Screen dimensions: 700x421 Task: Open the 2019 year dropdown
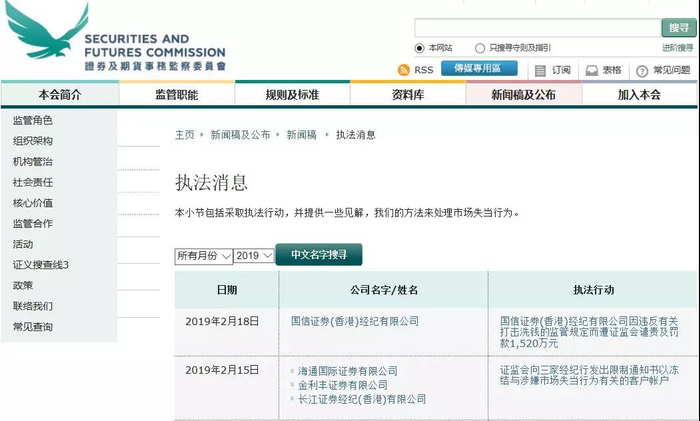pos(254,255)
